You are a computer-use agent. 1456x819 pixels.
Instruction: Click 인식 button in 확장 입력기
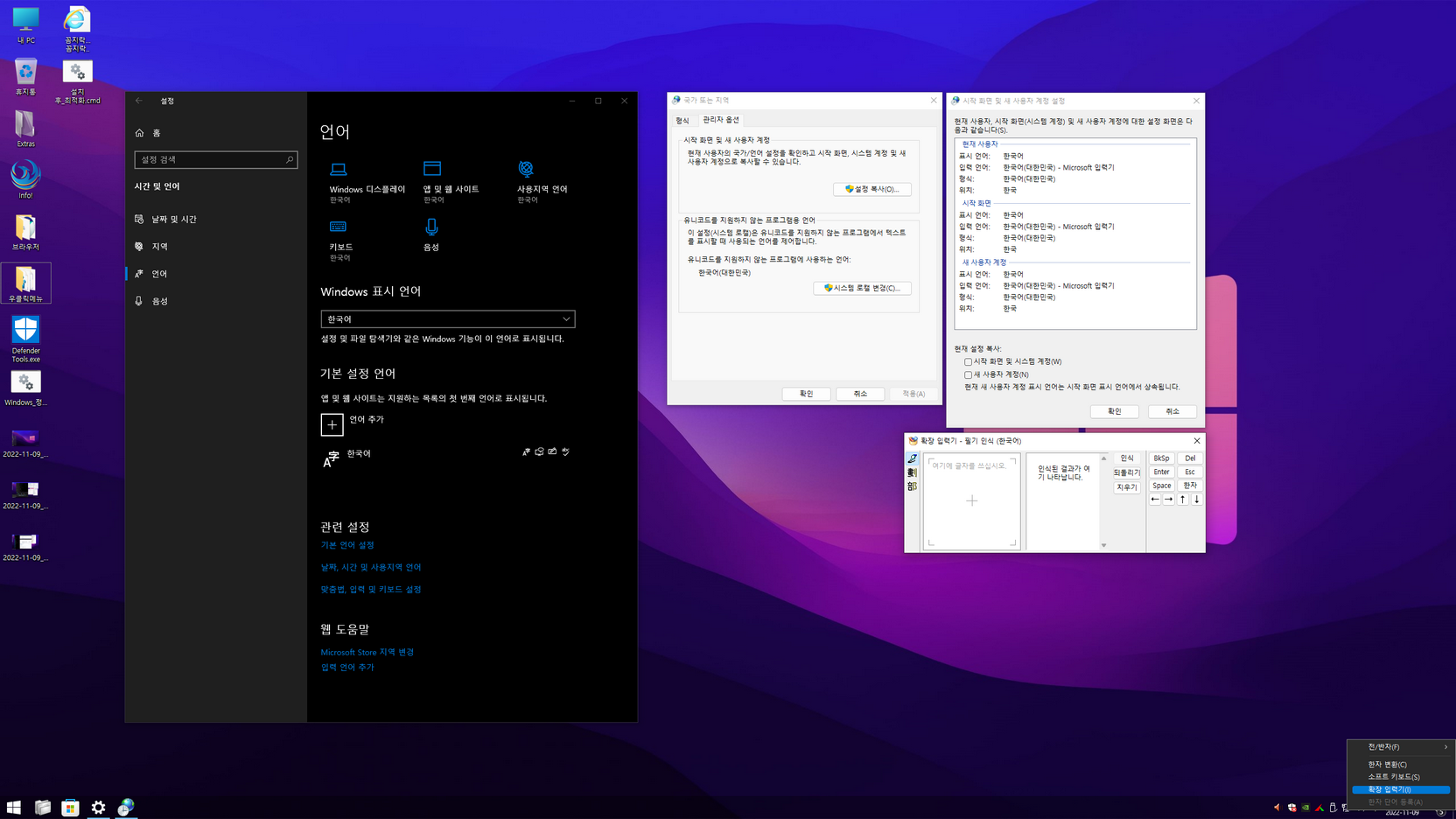(1127, 458)
